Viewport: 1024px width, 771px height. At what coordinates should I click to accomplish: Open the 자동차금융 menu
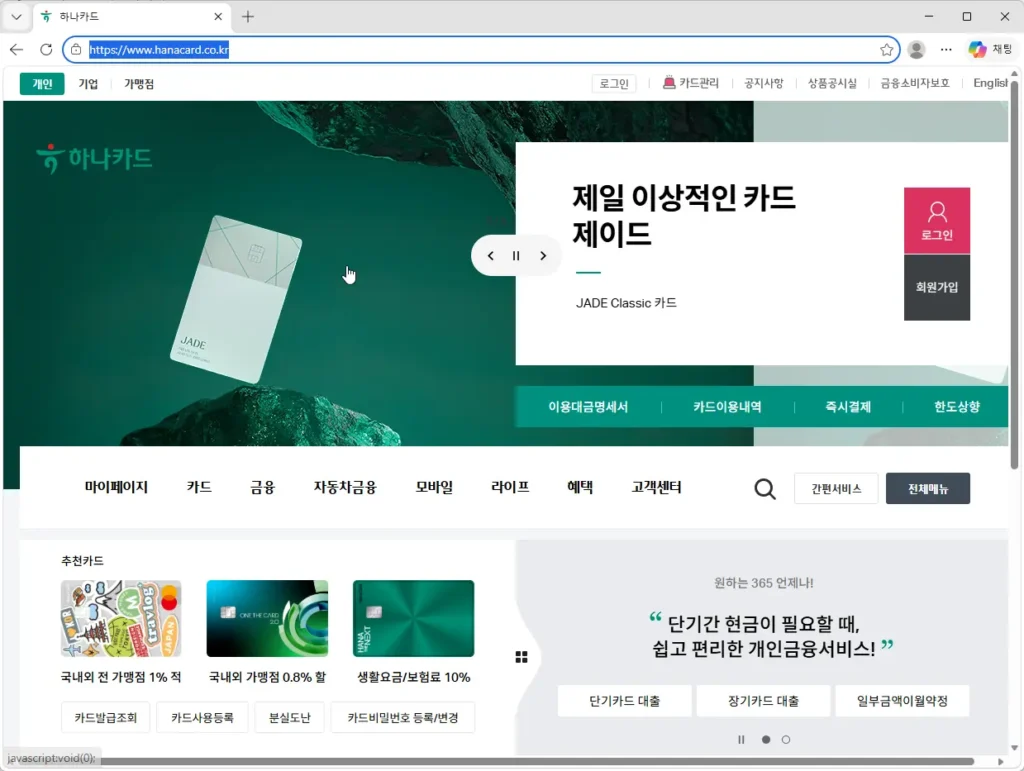[x=345, y=487]
